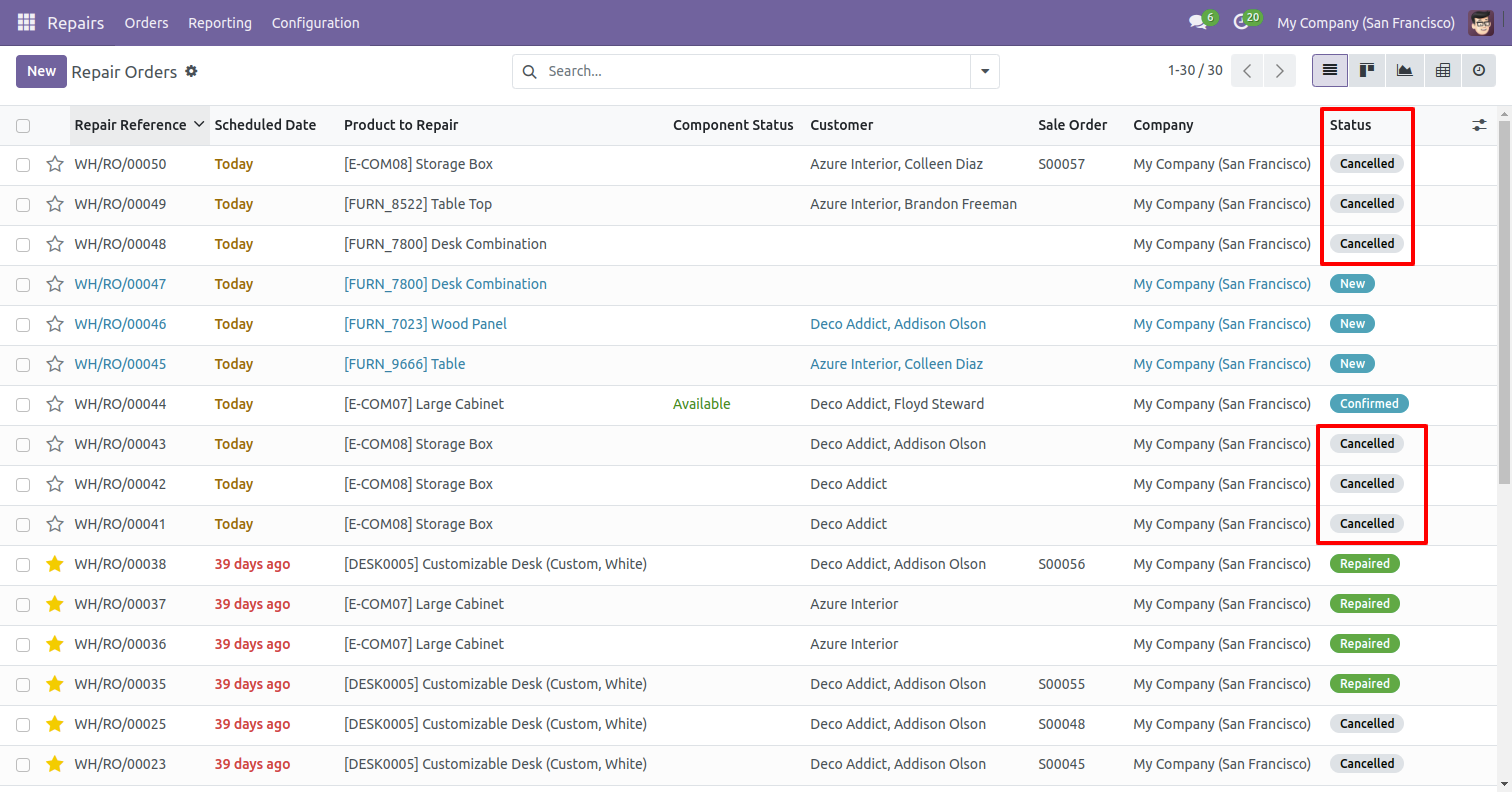This screenshot has height=792, width=1512.
Task: Open the activities clock icon
Action: point(1241,22)
